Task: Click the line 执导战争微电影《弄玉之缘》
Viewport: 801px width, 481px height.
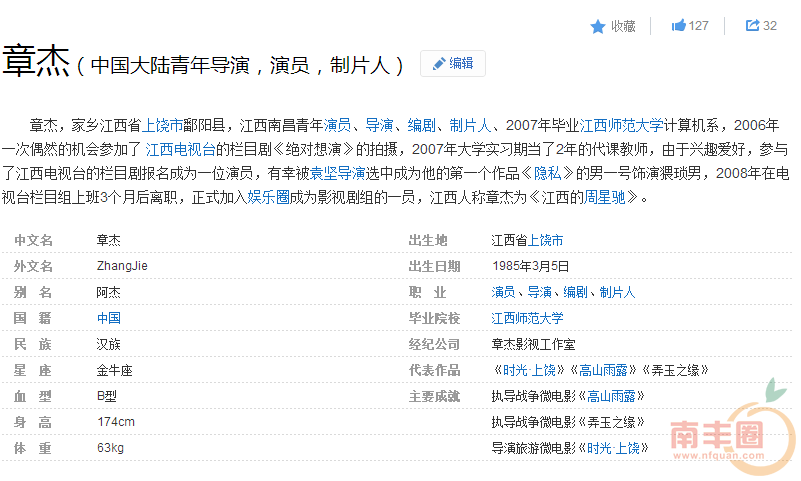Action: pos(568,422)
